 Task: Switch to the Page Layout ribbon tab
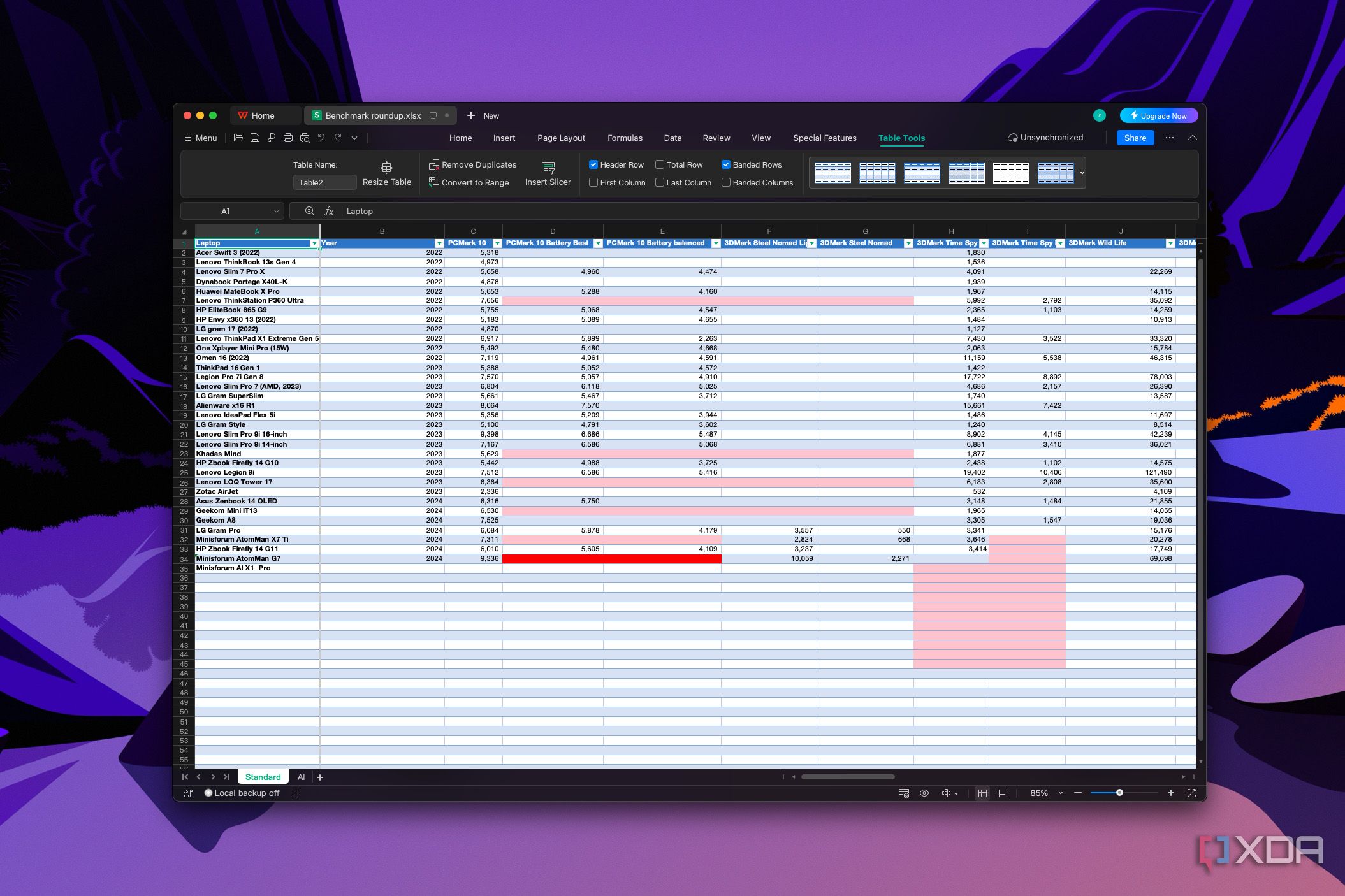point(561,138)
